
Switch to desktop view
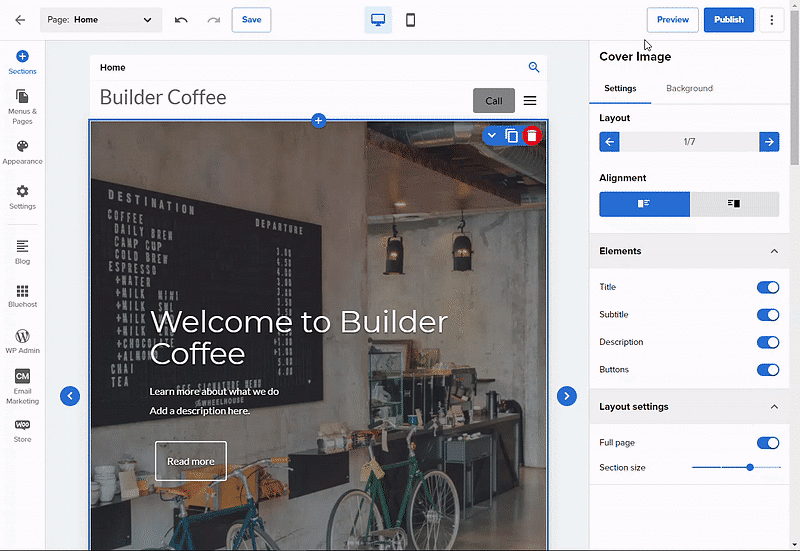(378, 20)
